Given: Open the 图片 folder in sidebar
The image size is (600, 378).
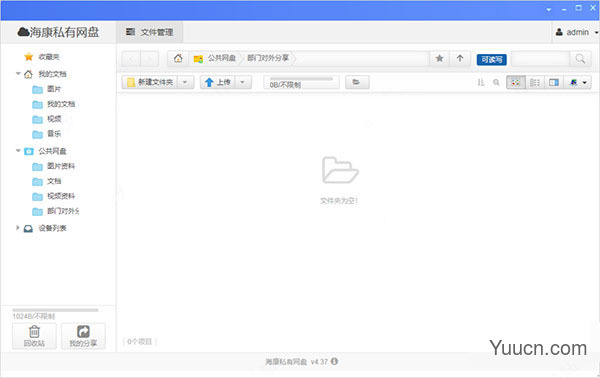Looking at the screenshot, I should coord(54,89).
